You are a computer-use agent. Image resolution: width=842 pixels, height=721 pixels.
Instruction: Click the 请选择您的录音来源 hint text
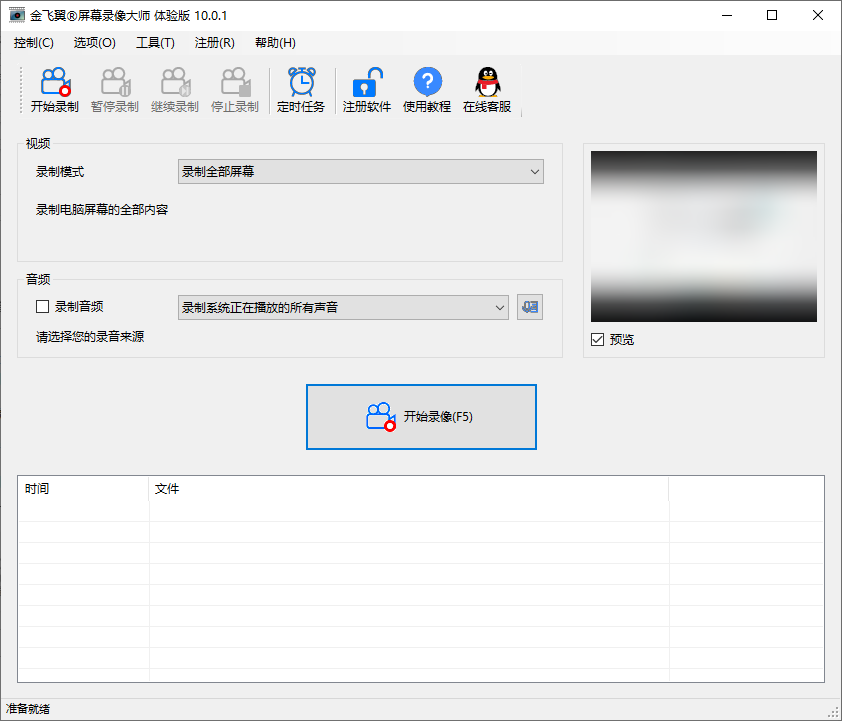point(90,337)
